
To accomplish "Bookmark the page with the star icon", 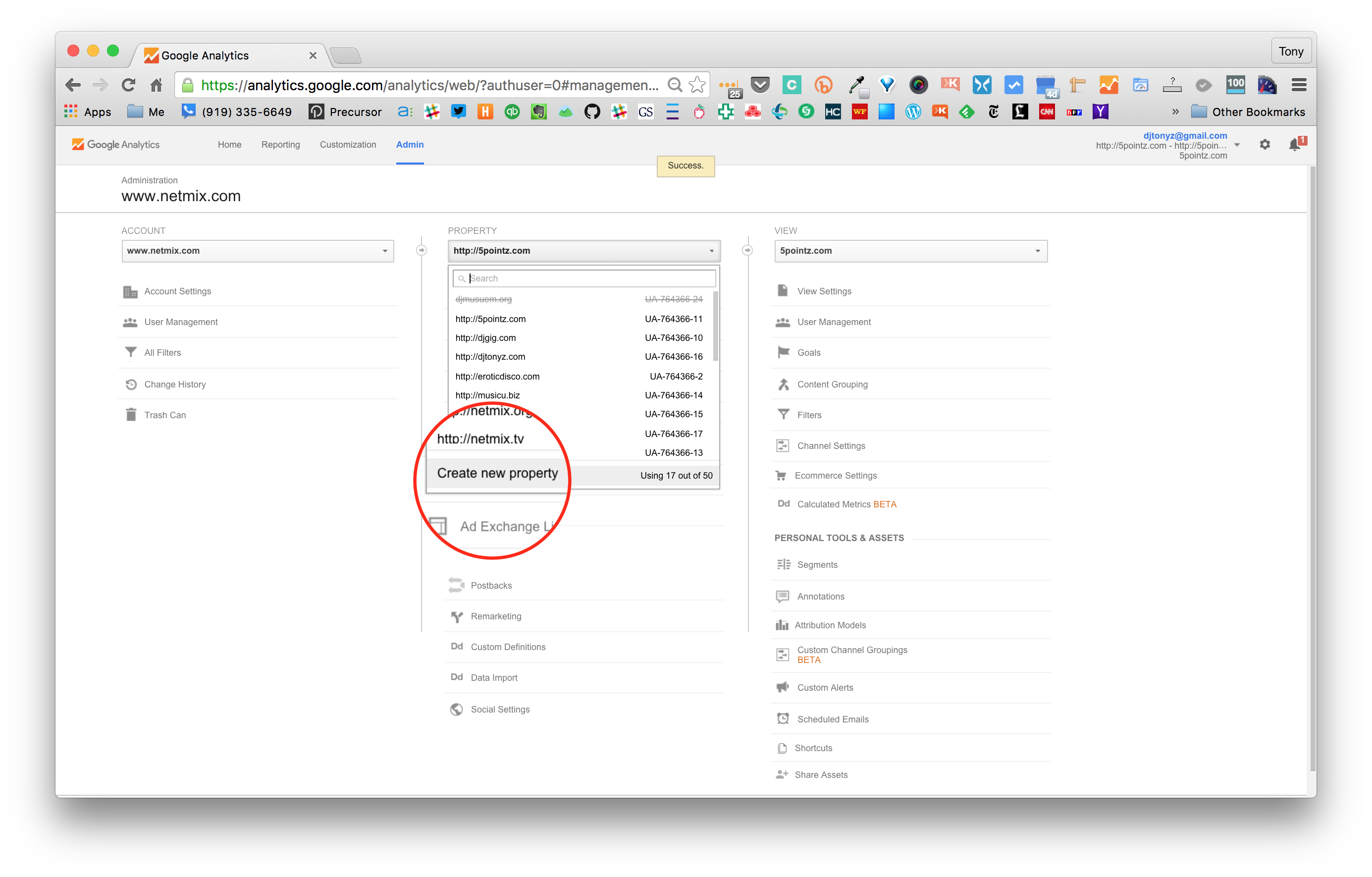I will coord(697,85).
